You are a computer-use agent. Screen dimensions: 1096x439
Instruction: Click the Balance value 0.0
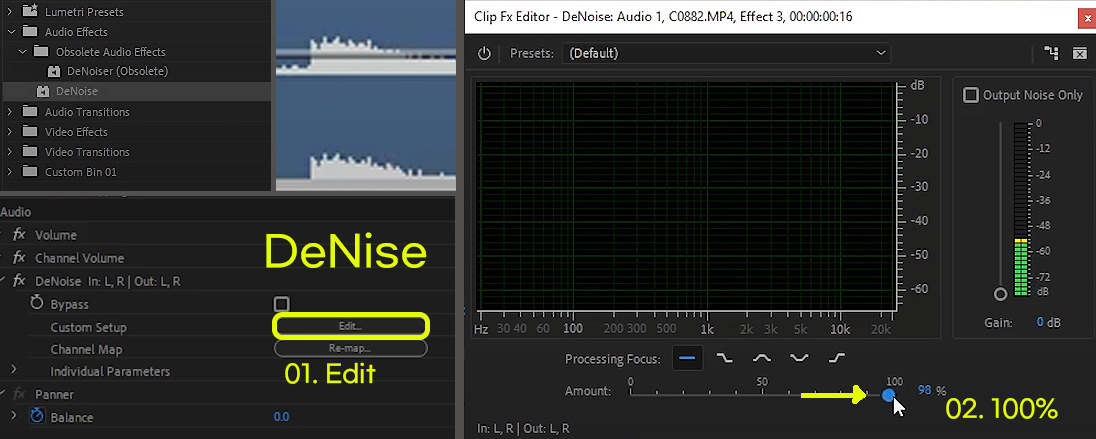point(281,417)
